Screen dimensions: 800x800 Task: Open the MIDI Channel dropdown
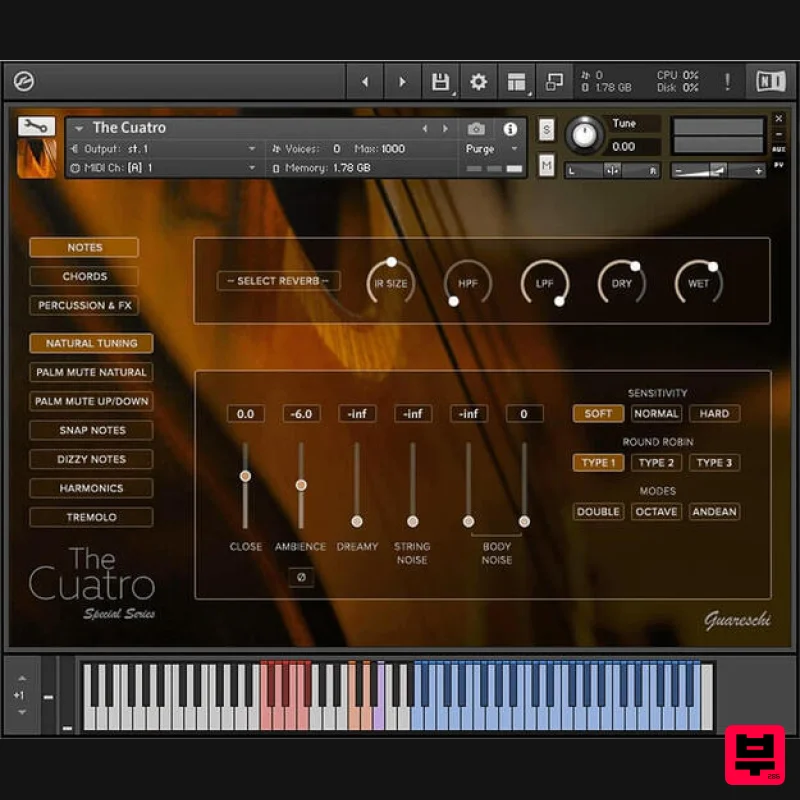[x=160, y=168]
